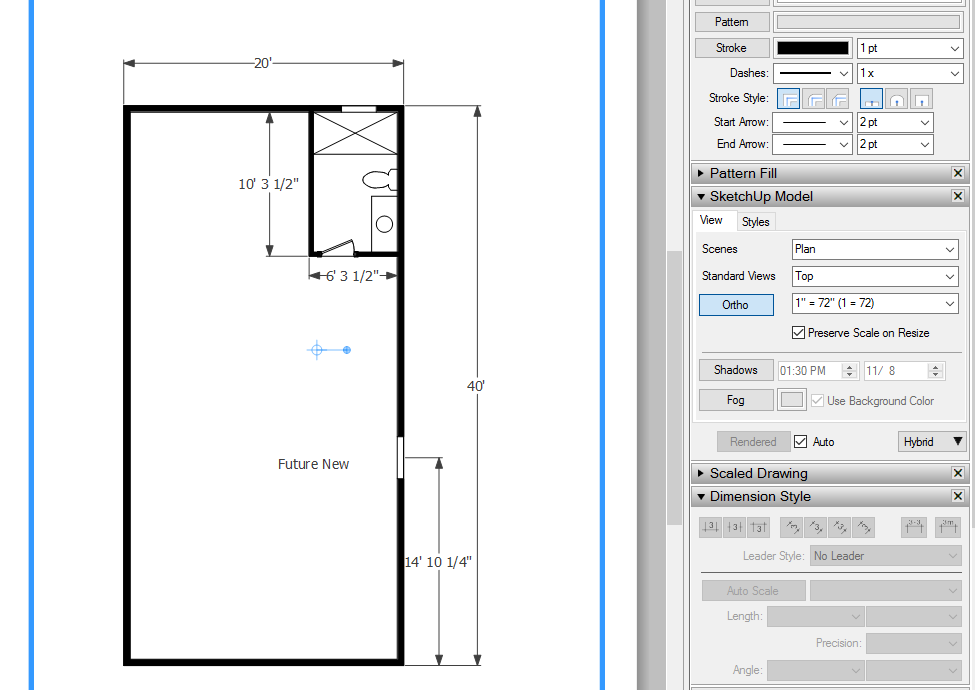Select the round end cap style

[x=897, y=99]
